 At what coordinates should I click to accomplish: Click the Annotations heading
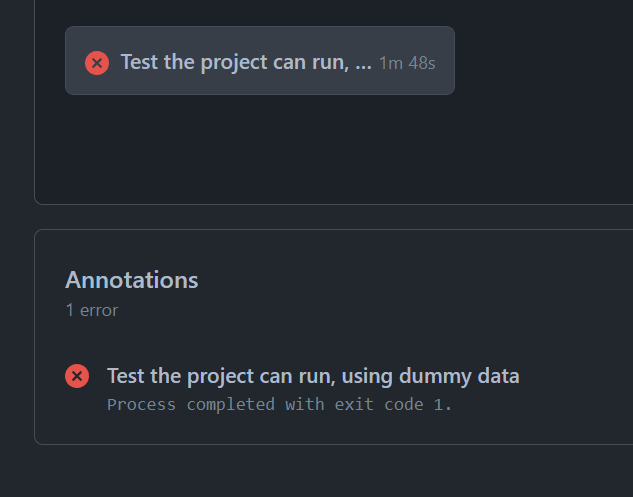coord(132,280)
